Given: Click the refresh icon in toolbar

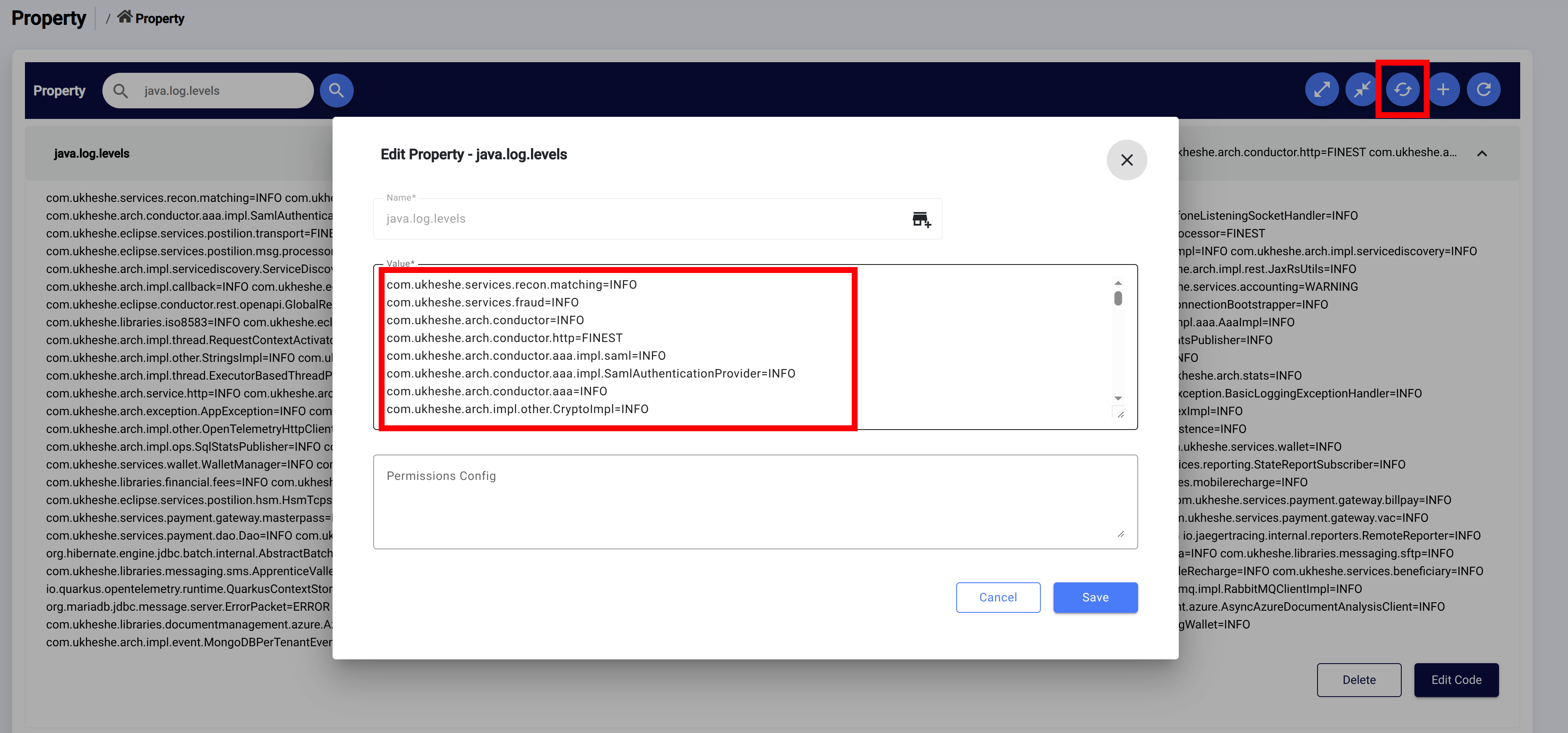Looking at the screenshot, I should pos(1483,90).
